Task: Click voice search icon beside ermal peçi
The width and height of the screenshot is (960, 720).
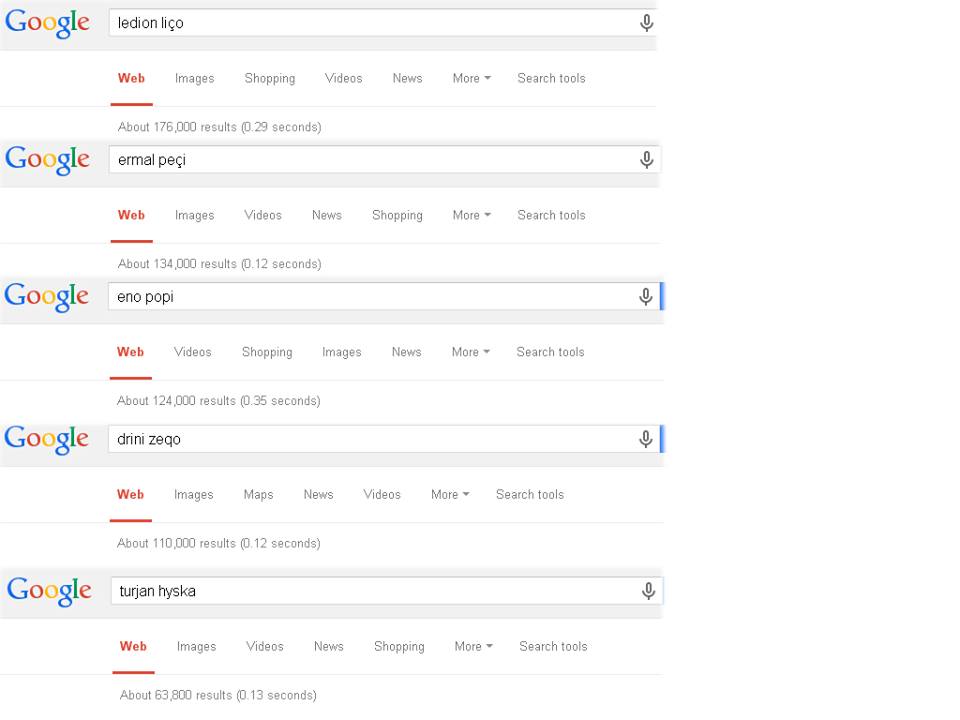Action: tap(647, 160)
